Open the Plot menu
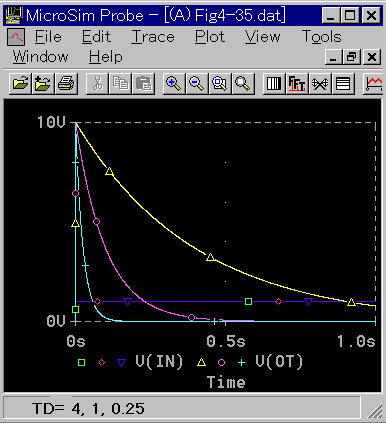 pyautogui.click(x=210, y=37)
